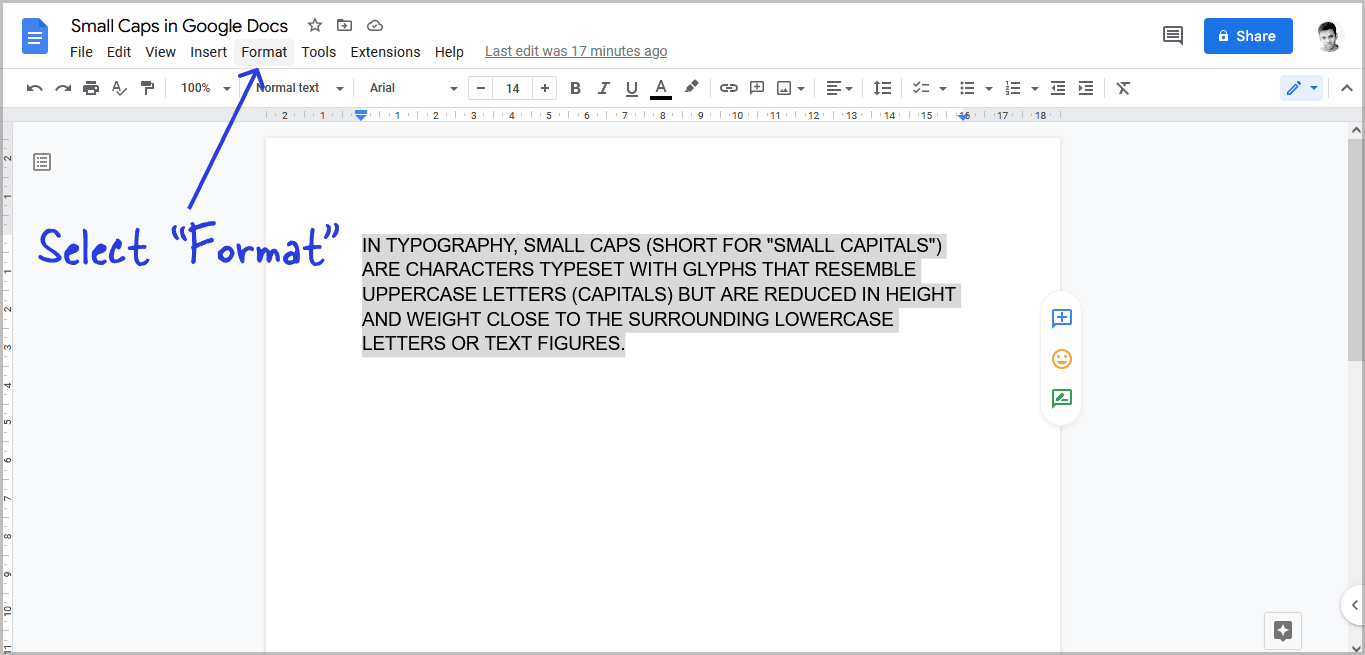Screen dimensions: 1365x655
Task: Insert a checklist
Action: click(x=921, y=88)
